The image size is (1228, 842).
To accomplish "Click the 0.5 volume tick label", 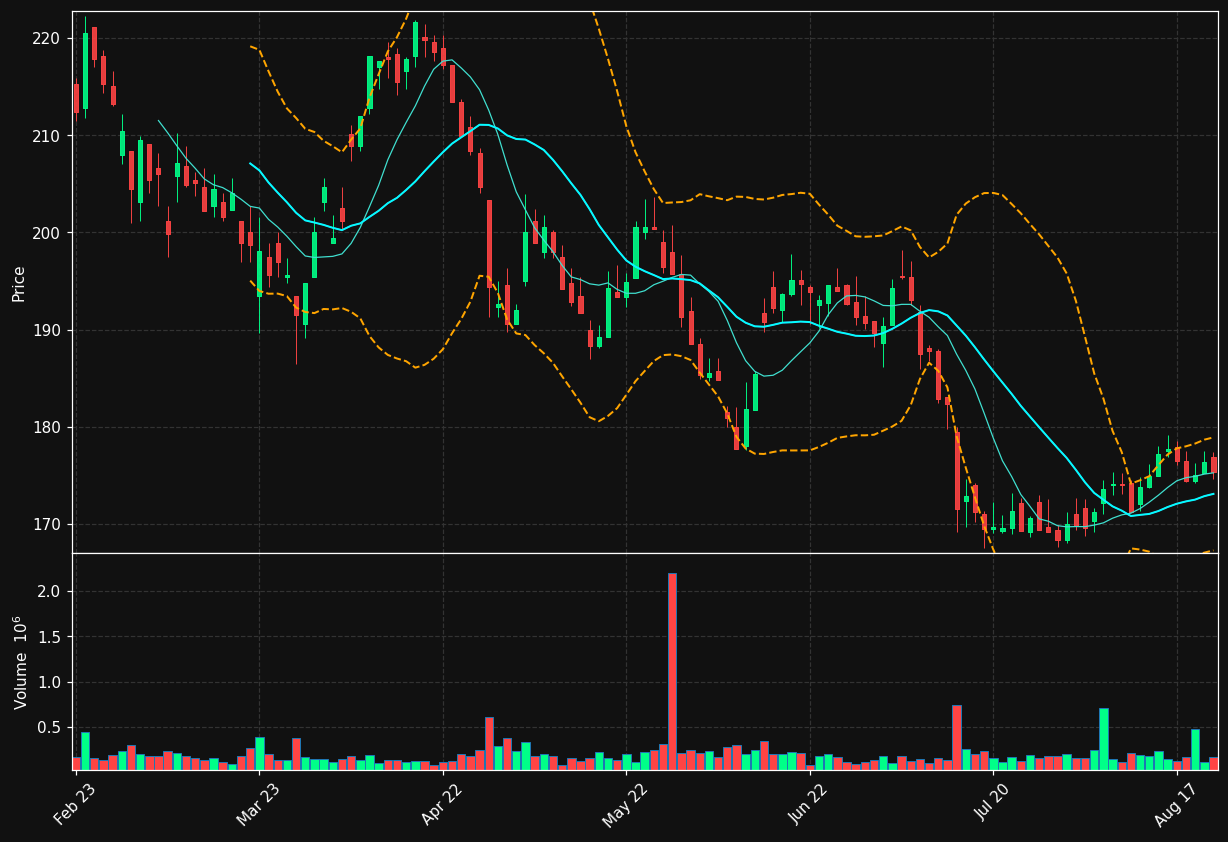I will [x=49, y=728].
